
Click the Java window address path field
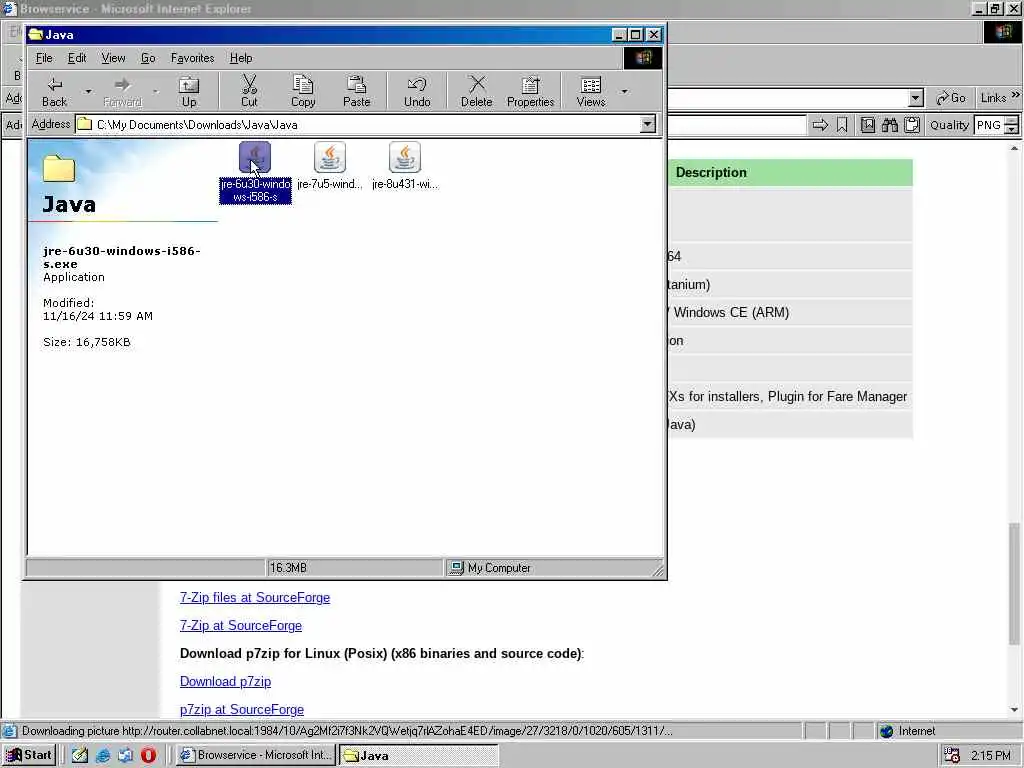358,124
